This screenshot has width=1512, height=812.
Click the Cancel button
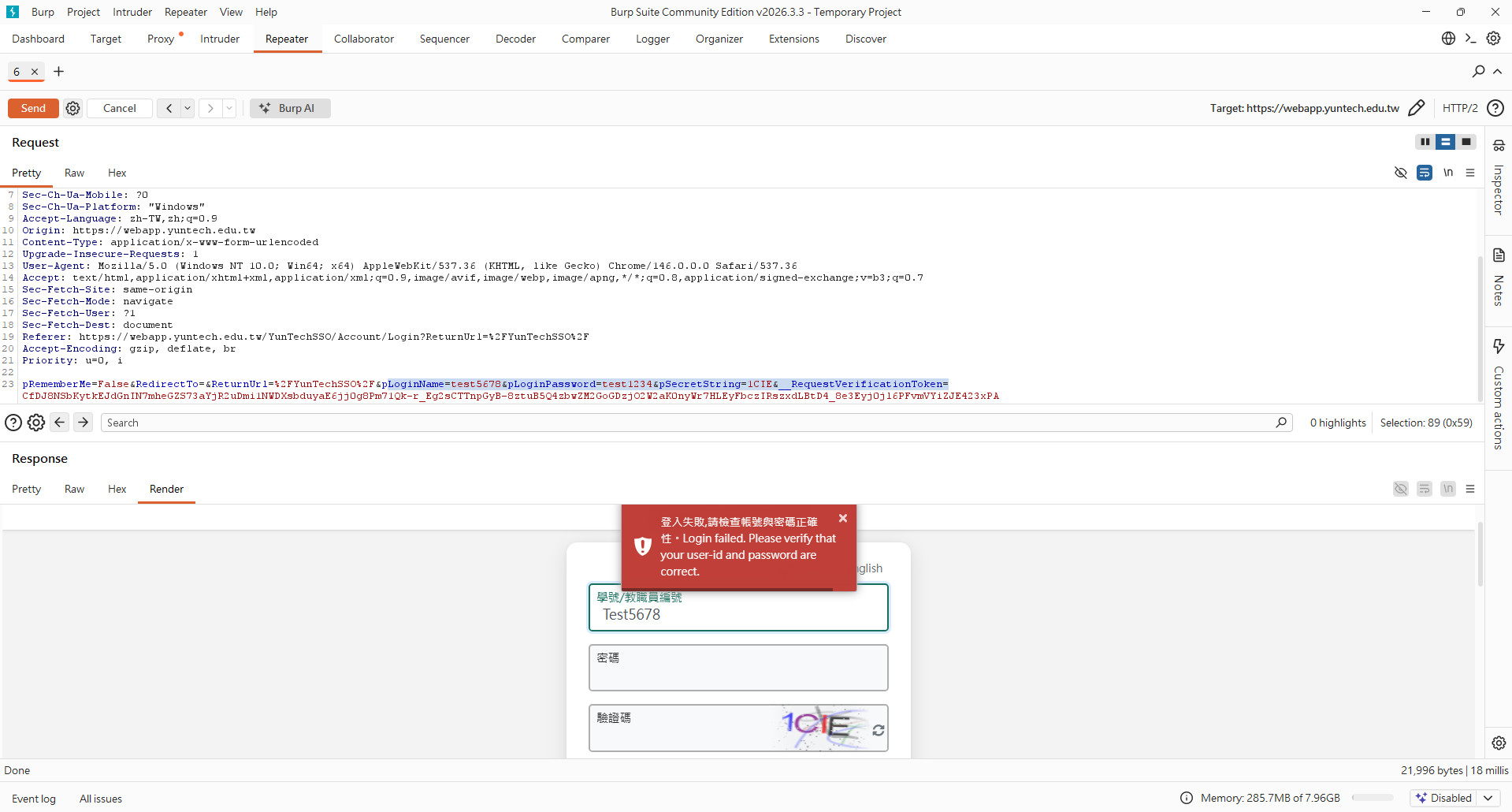(120, 108)
